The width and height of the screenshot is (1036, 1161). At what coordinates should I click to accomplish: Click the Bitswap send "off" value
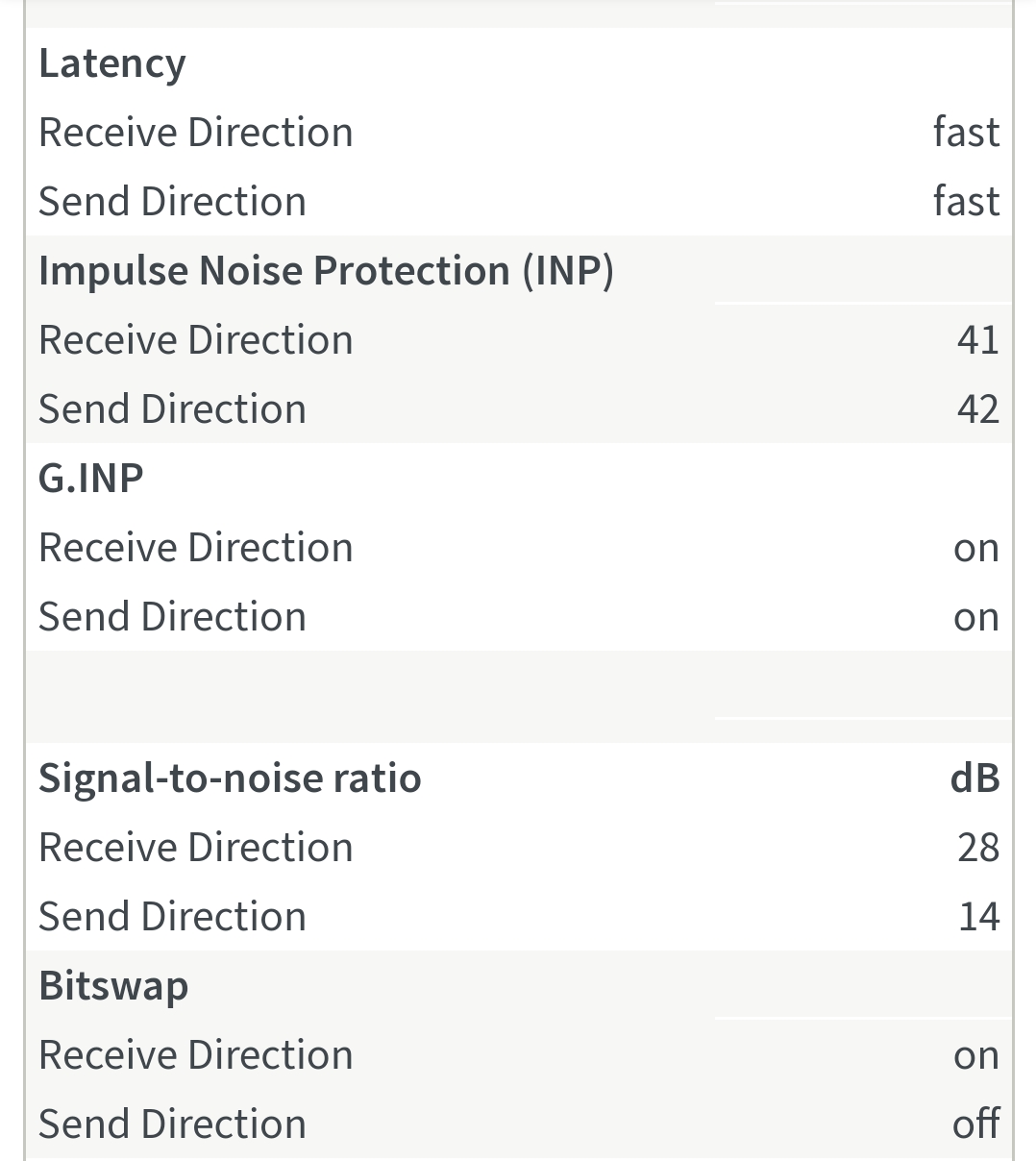(x=975, y=1124)
